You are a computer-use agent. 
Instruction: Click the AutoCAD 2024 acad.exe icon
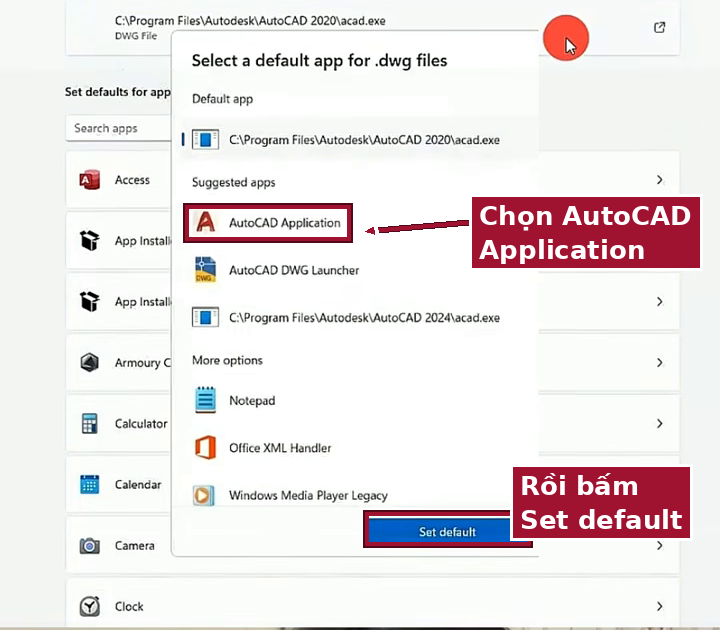click(205, 317)
